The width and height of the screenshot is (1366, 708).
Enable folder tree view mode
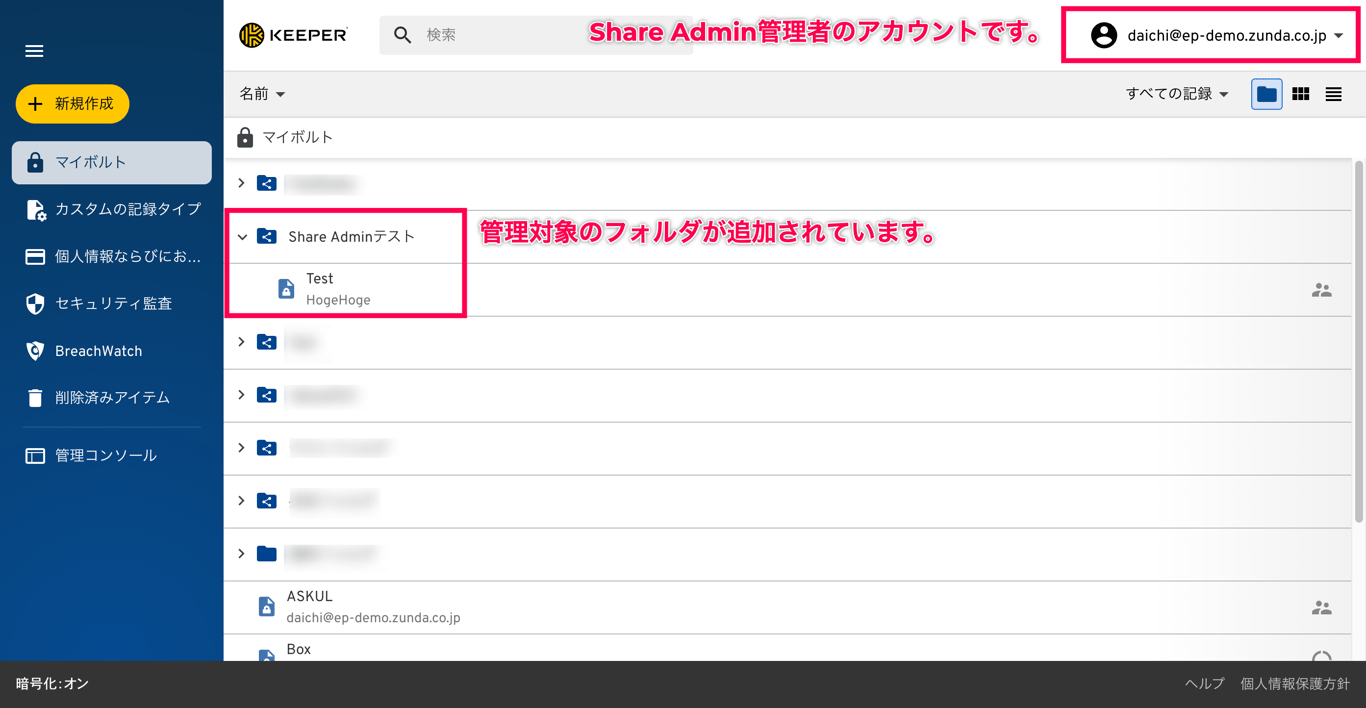[x=1266, y=93]
